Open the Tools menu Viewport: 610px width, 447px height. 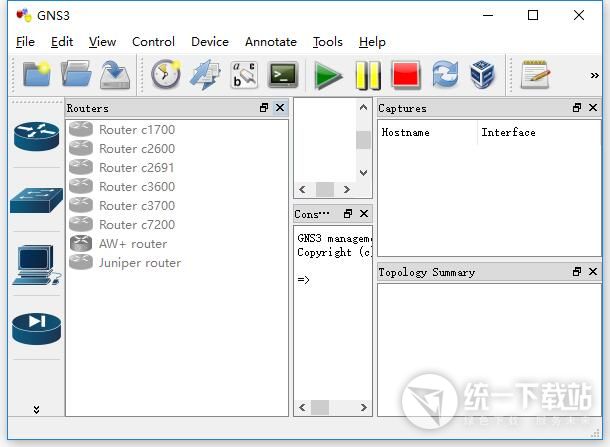(328, 42)
